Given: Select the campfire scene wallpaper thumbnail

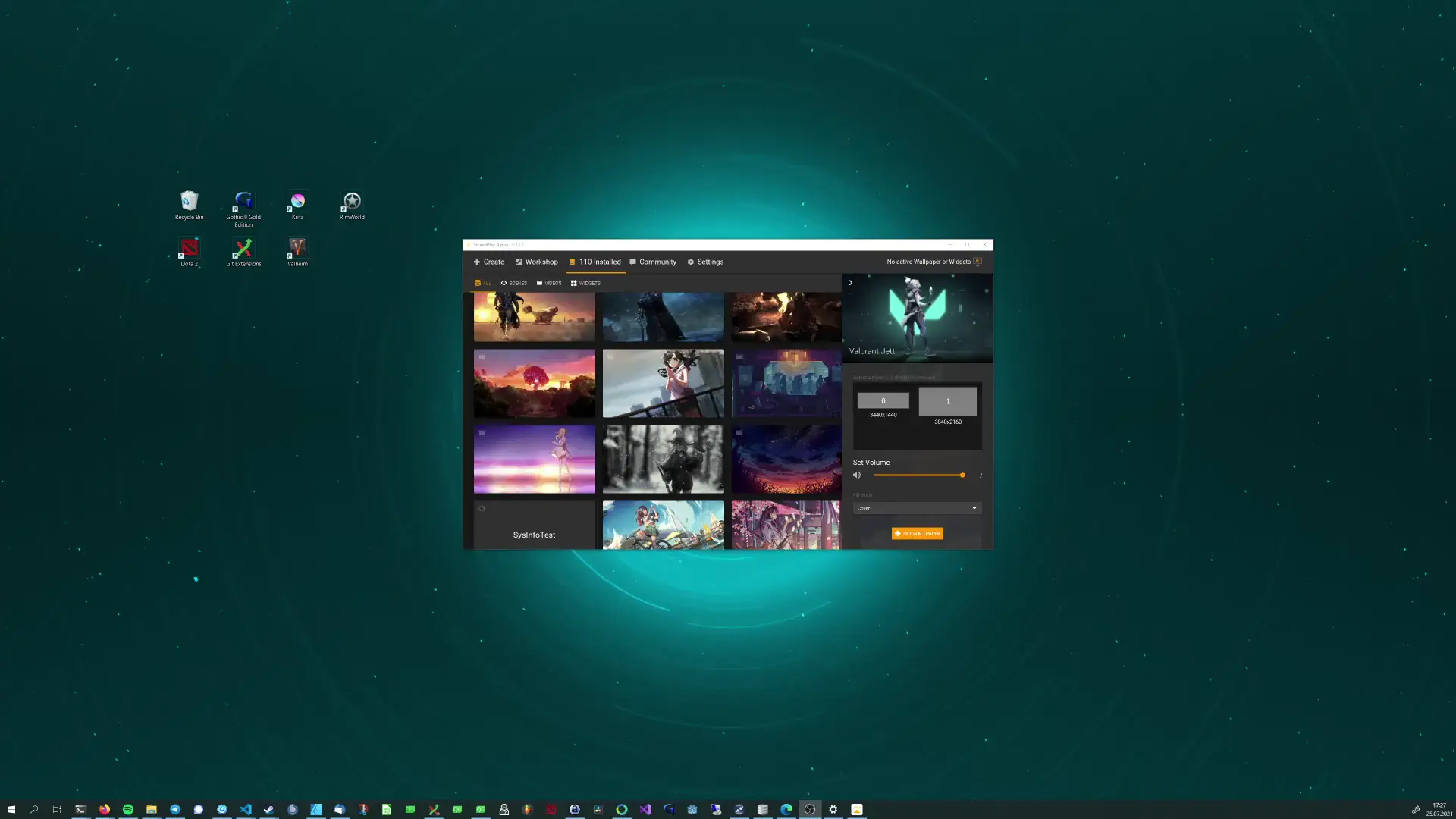Looking at the screenshot, I should [786, 317].
